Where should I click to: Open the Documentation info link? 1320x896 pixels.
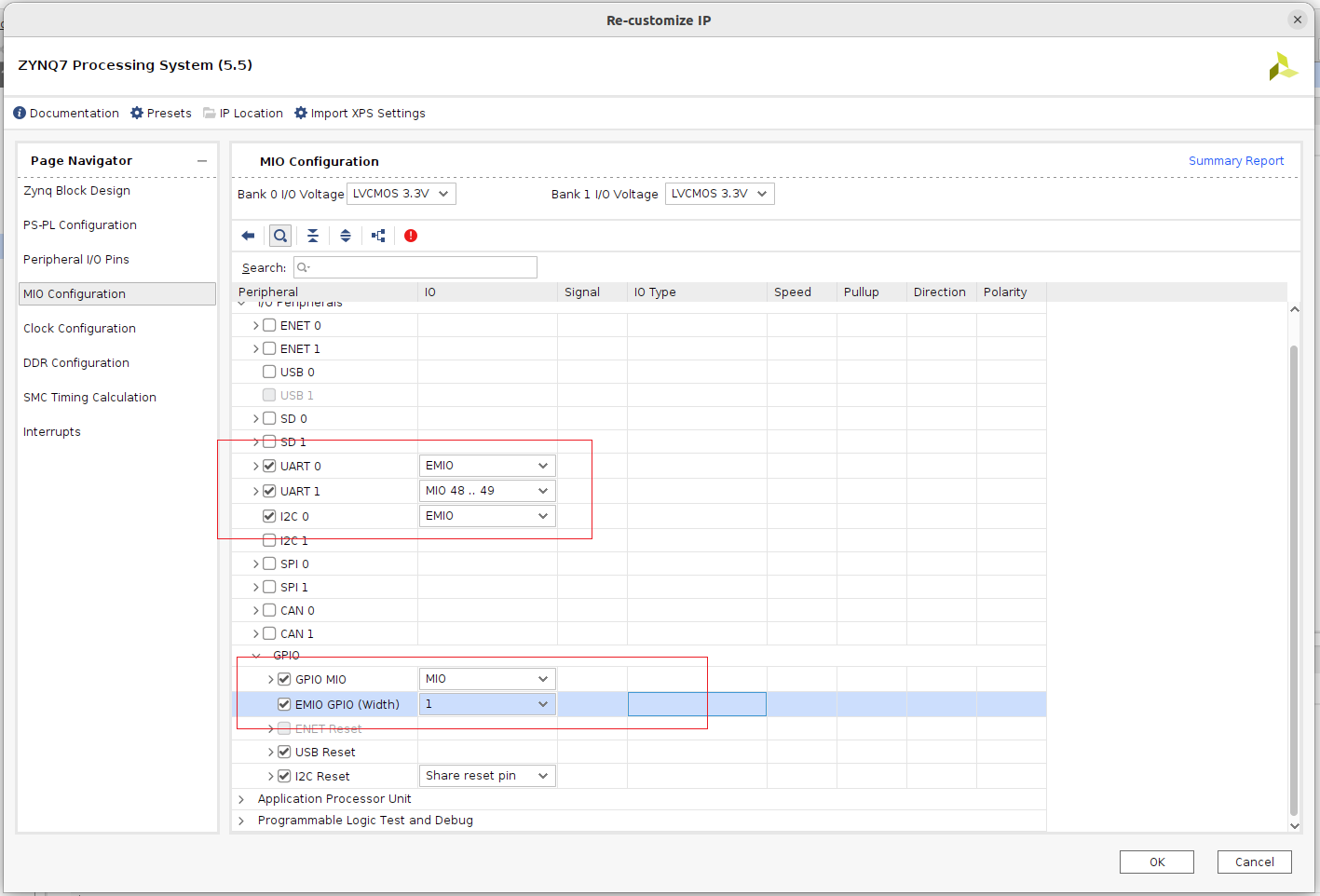tap(66, 113)
